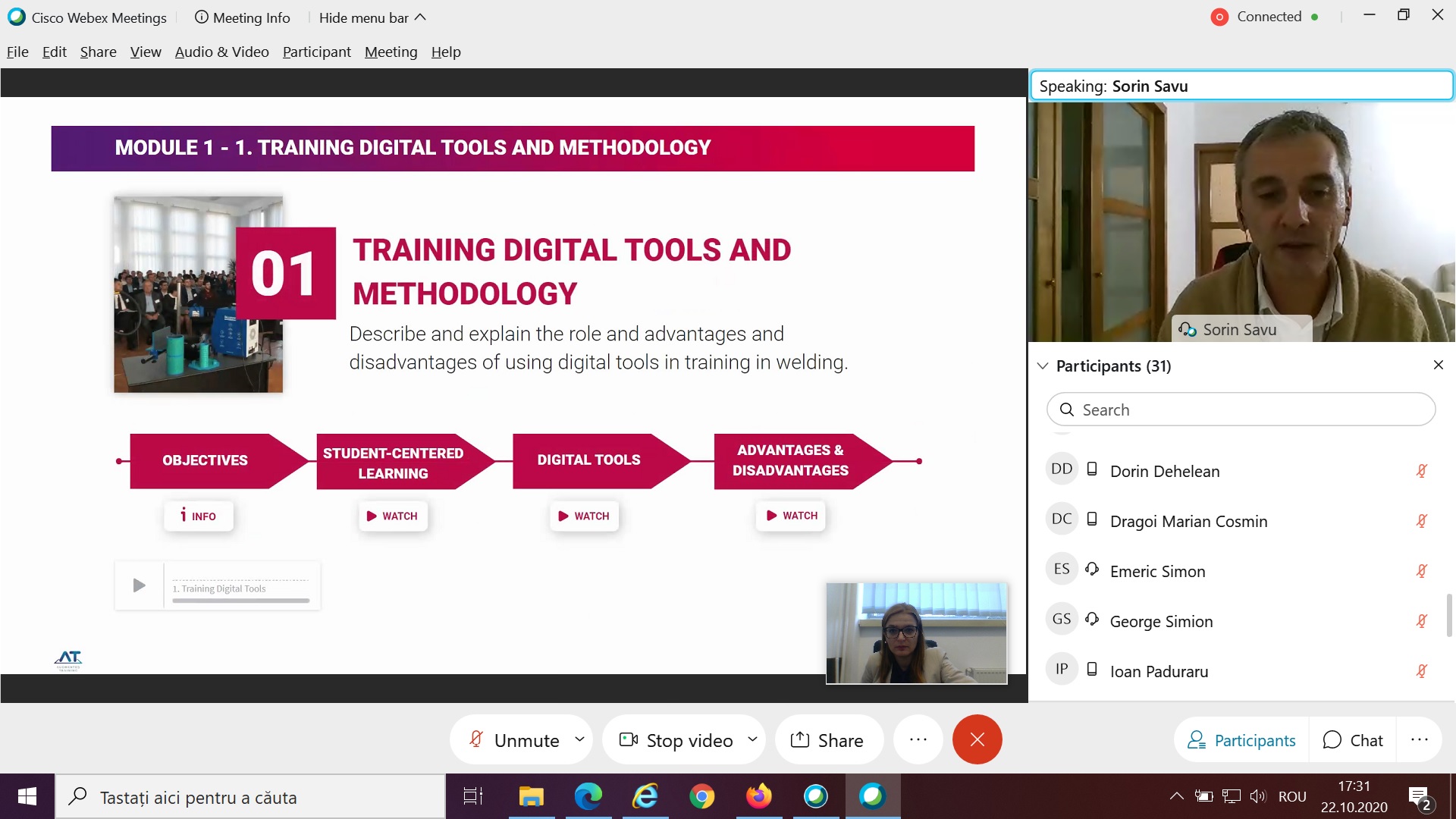Click the recording indicator next to Connected

pyautogui.click(x=1219, y=17)
